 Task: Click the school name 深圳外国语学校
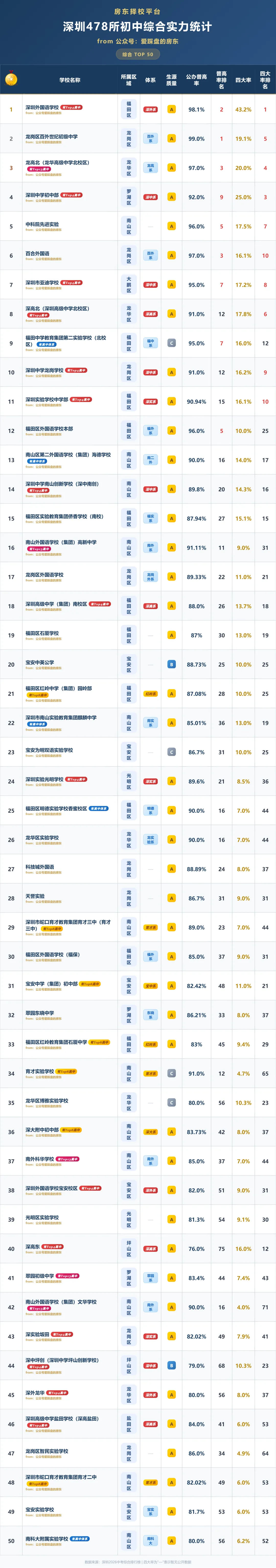[42, 107]
